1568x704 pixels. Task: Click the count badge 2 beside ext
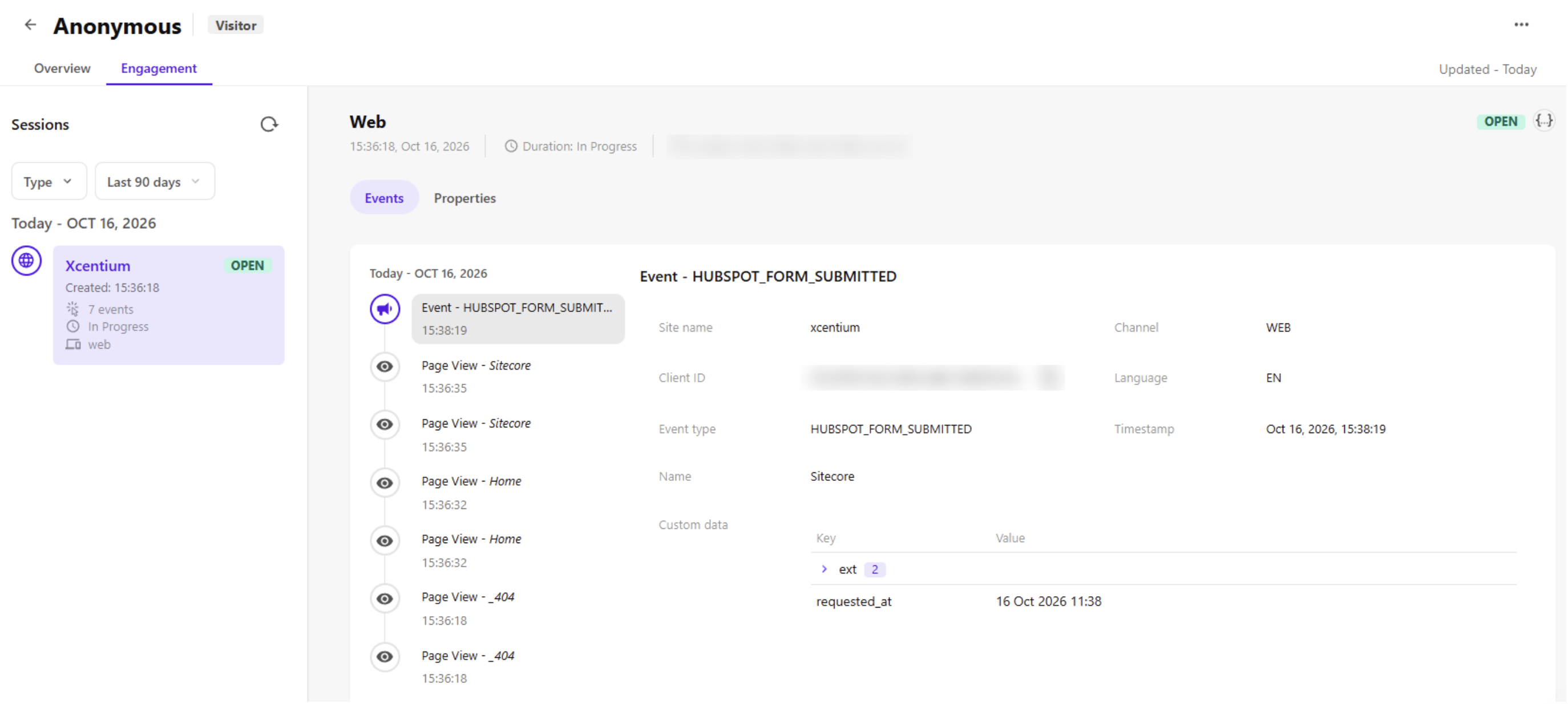875,569
